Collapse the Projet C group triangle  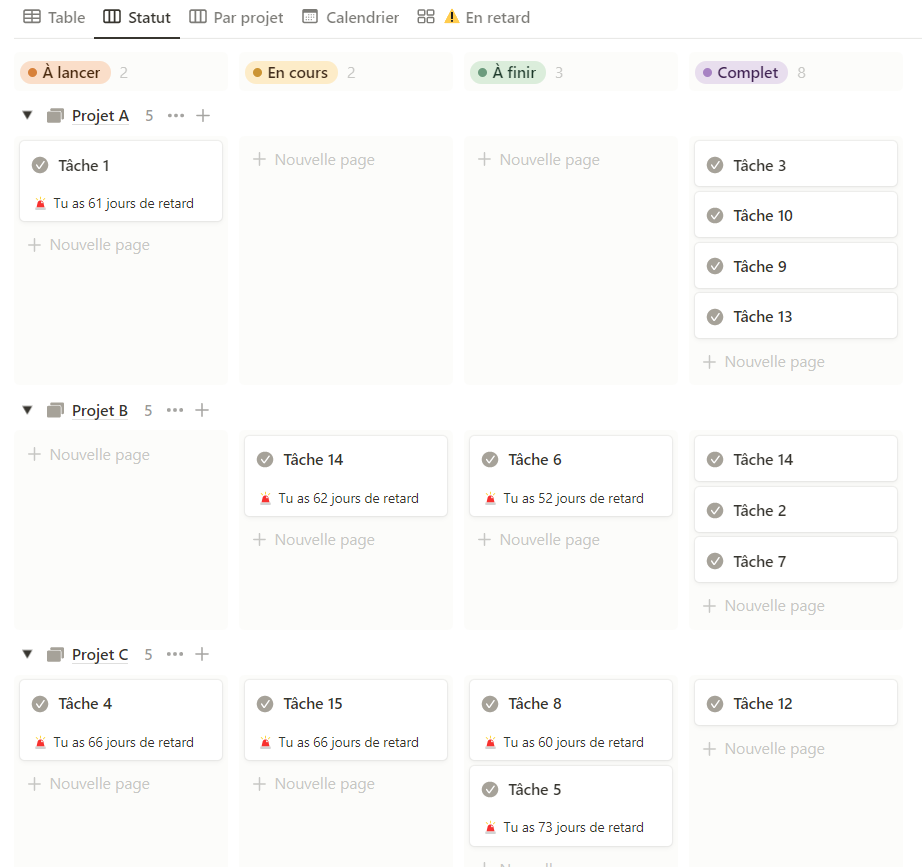coord(28,654)
